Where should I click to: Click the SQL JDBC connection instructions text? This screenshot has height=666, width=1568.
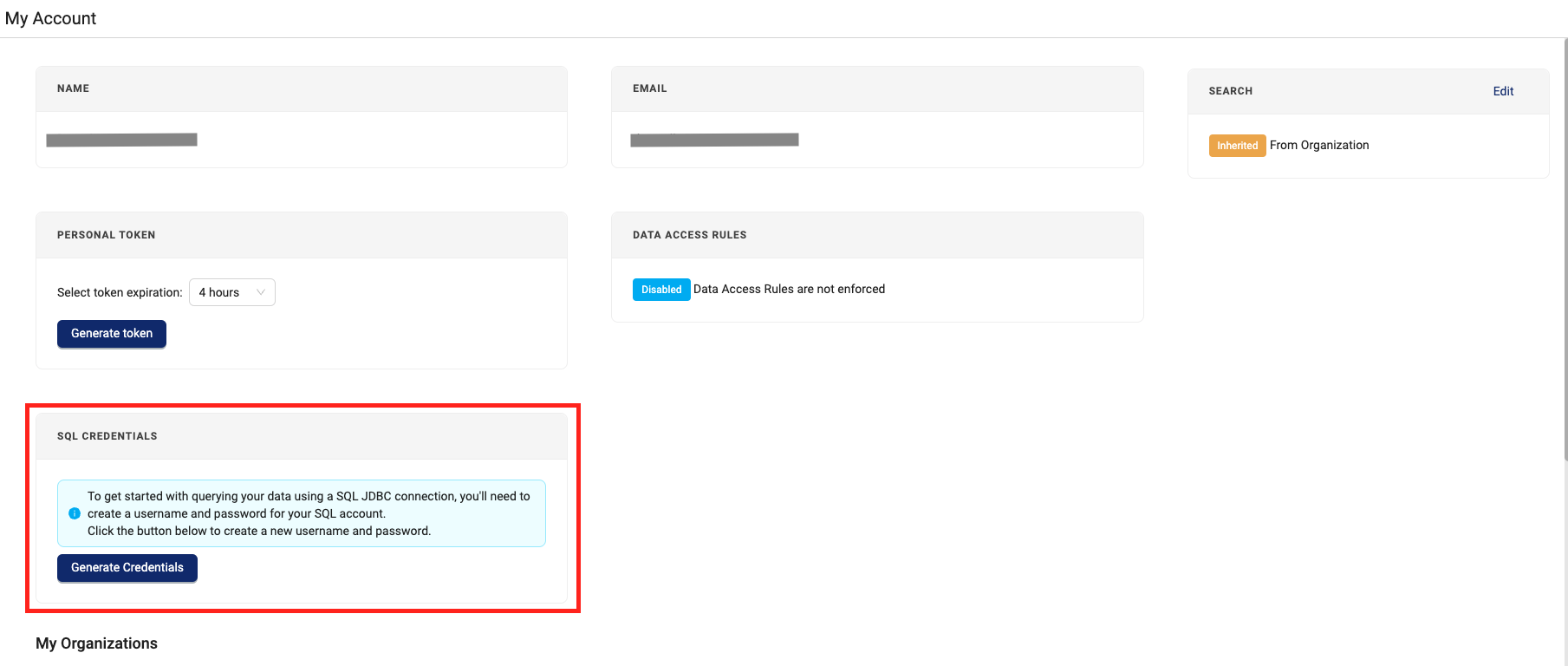pyautogui.click(x=309, y=513)
